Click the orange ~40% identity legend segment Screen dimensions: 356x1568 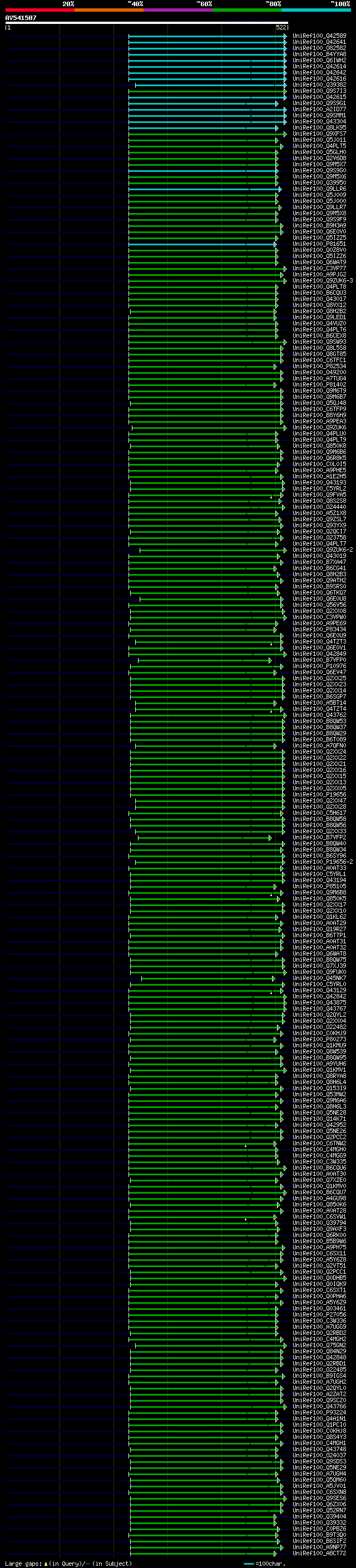click(x=109, y=10)
